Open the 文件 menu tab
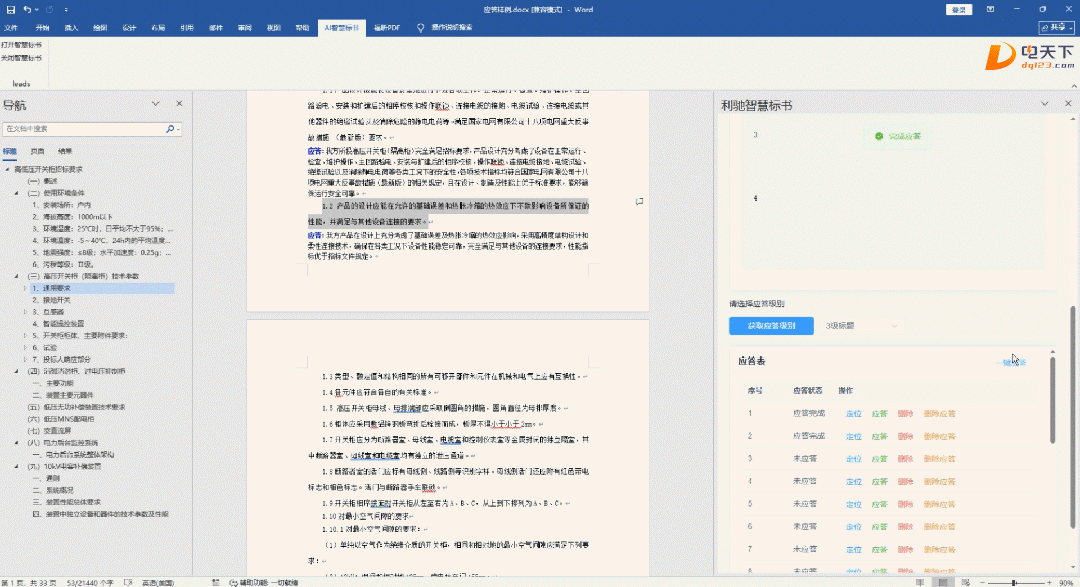 (x=11, y=28)
